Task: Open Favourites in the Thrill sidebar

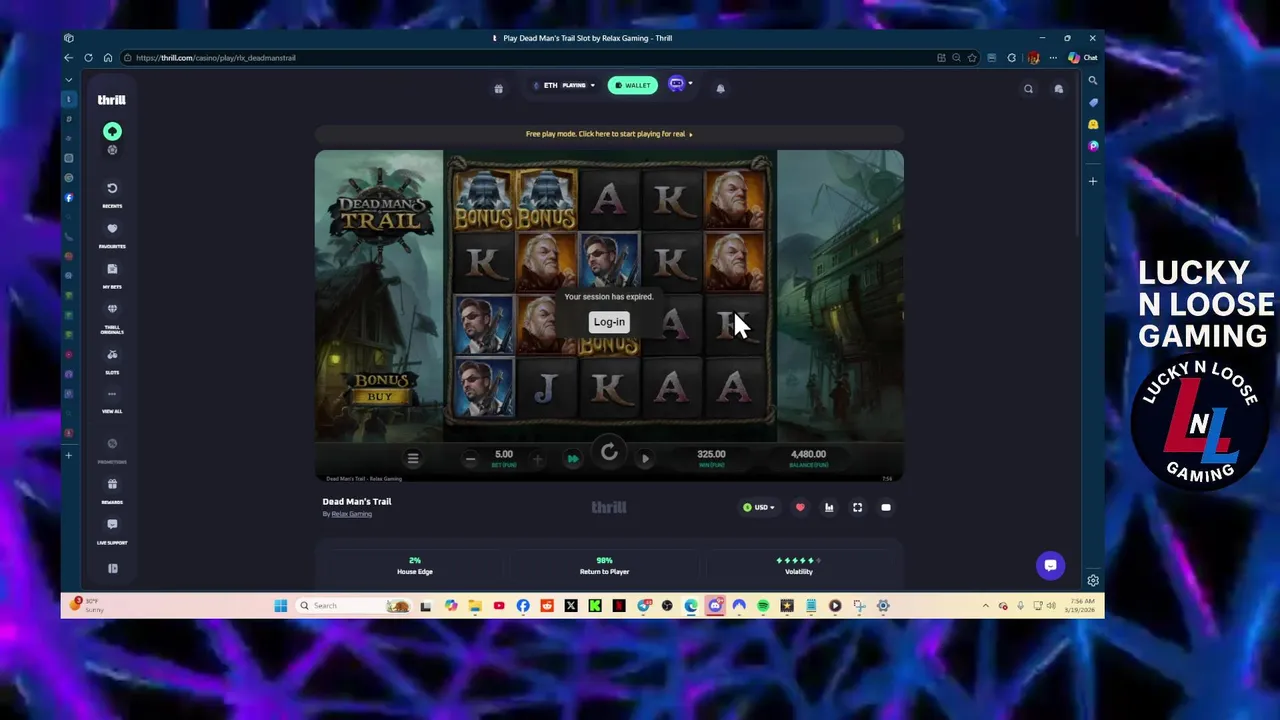Action: coord(112,233)
